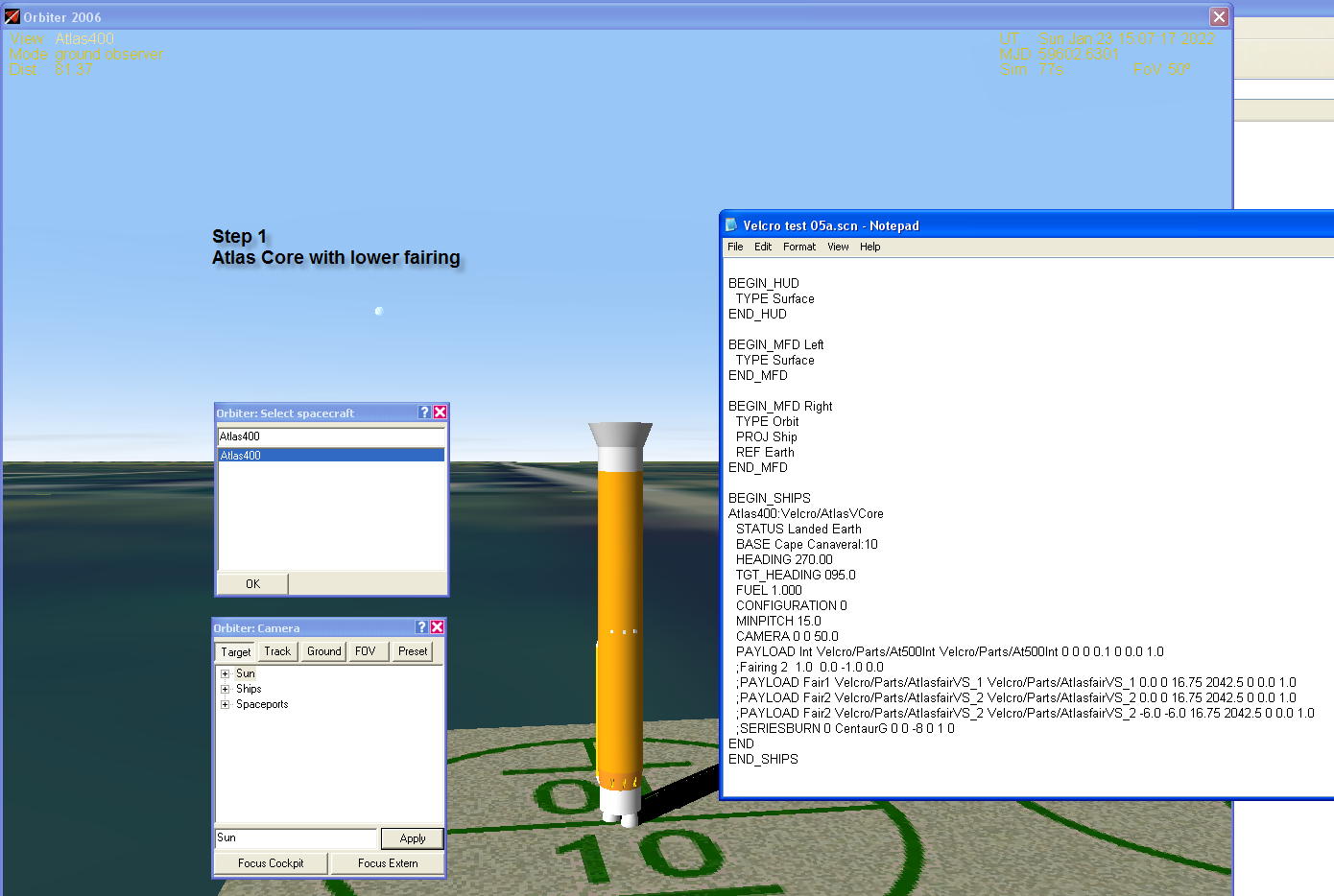Click the TGT_HEADING 095.0 line
This screenshot has width=1334, height=896.
tap(796, 575)
